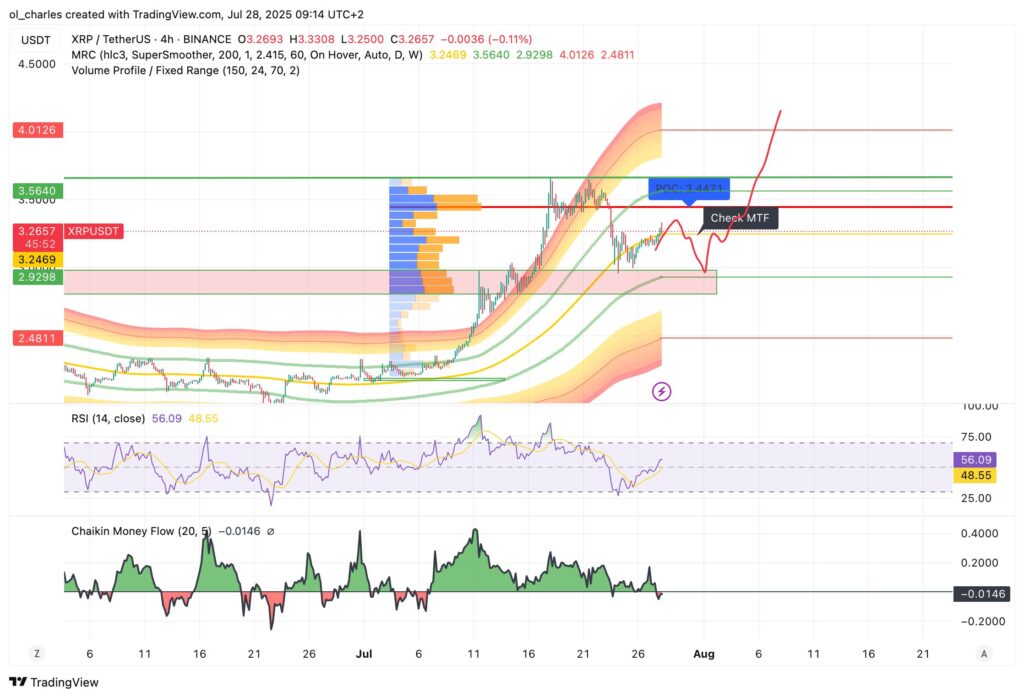Open the XRP/TetherUS symbol selector

pyautogui.click(x=113, y=37)
